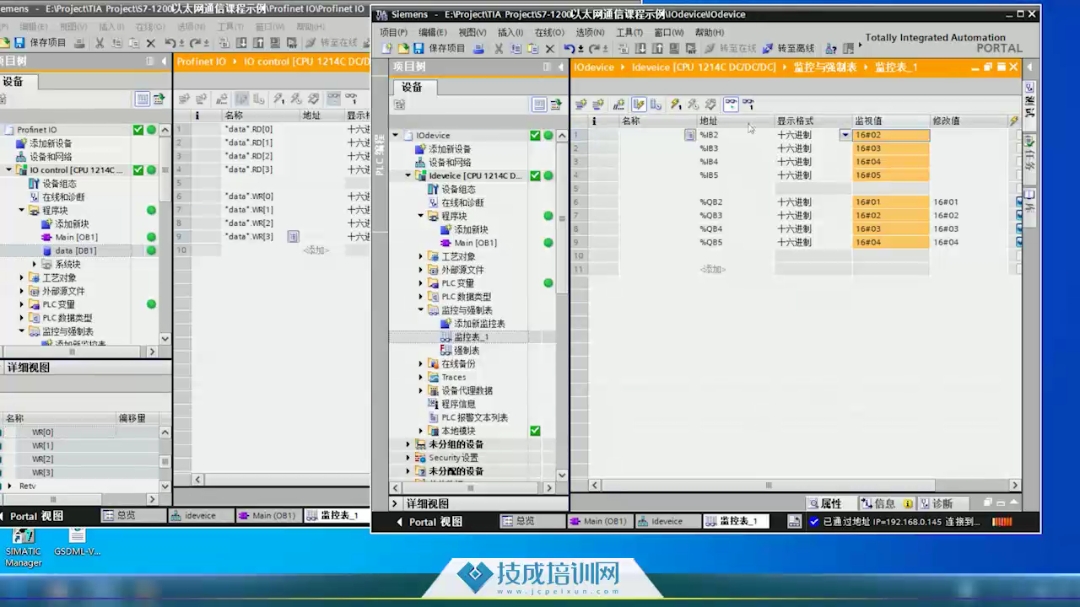Click the second add row icon in watch table toolbar
The image size is (1080, 607).
[x=598, y=104]
